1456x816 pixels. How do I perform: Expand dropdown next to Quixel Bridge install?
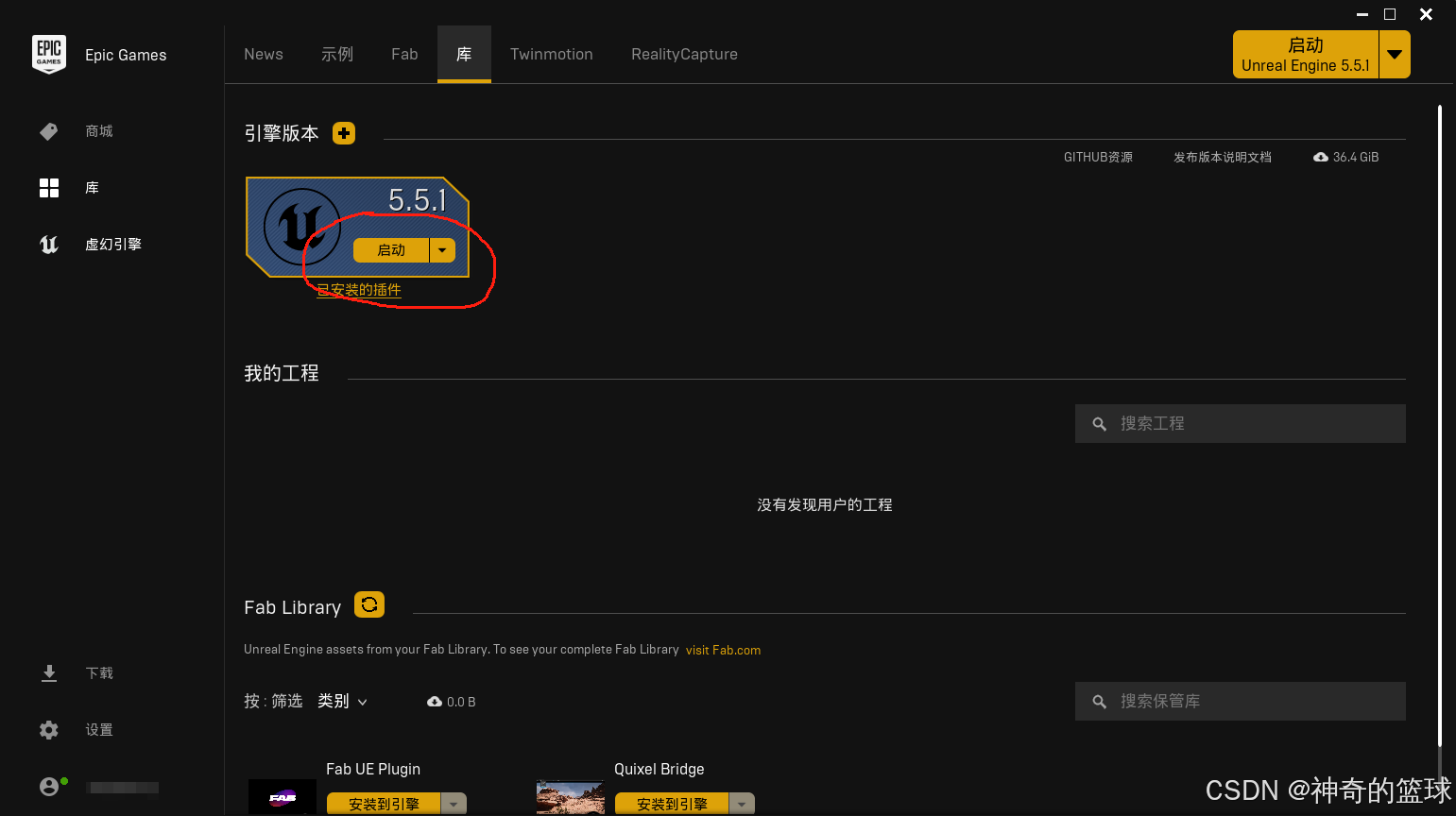coord(742,805)
